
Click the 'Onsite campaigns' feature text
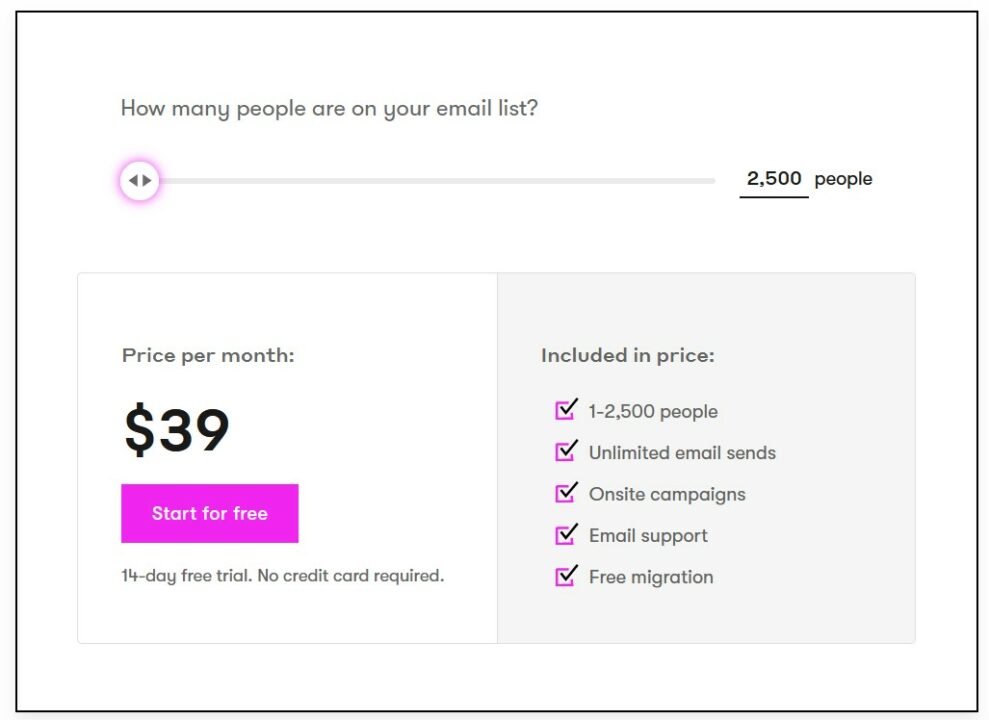[667, 494]
